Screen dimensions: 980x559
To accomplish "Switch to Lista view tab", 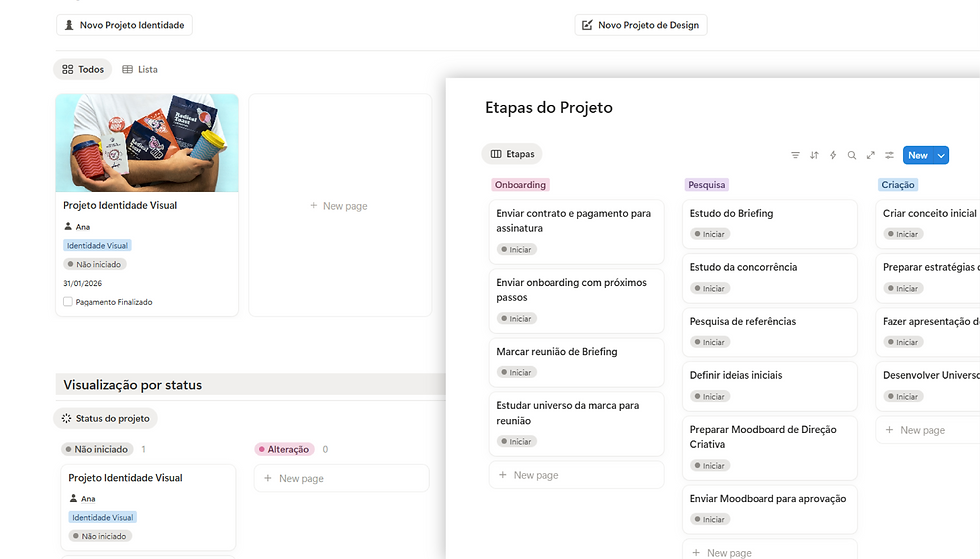I will pos(140,69).
